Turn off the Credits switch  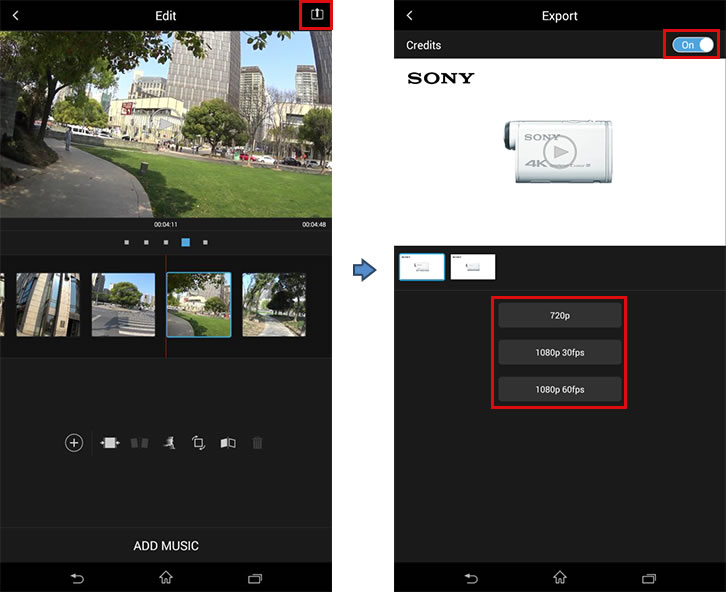point(693,45)
